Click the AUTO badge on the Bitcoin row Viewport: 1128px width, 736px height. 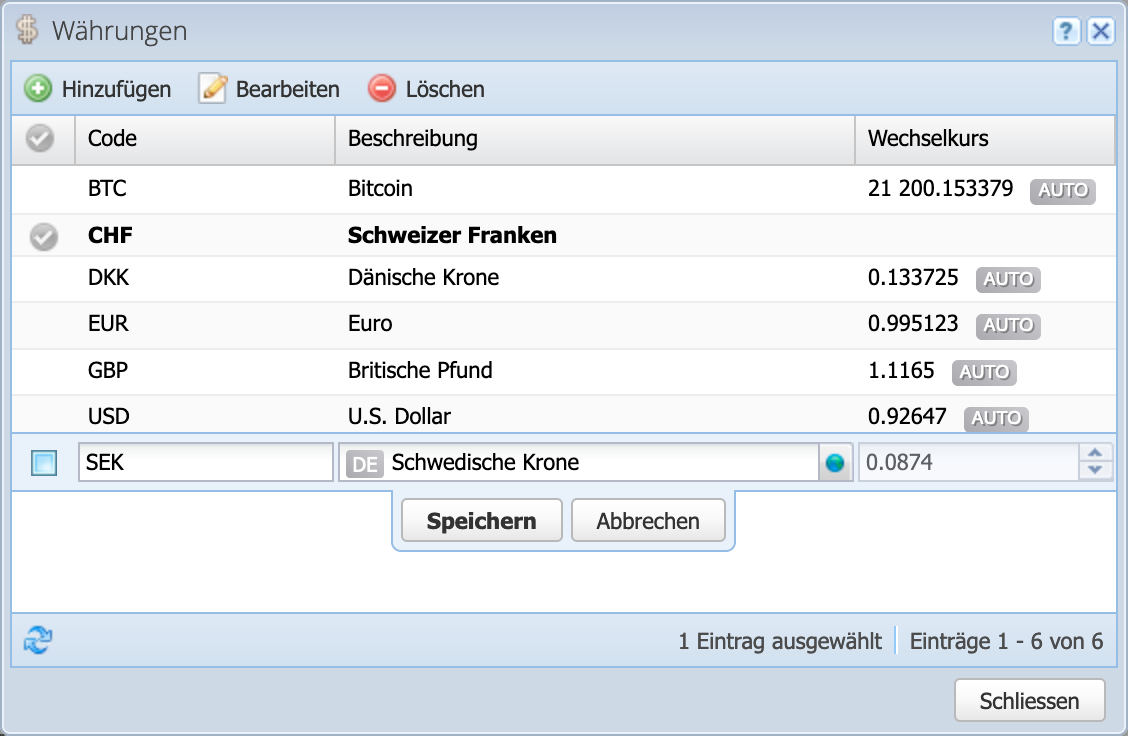(1062, 192)
